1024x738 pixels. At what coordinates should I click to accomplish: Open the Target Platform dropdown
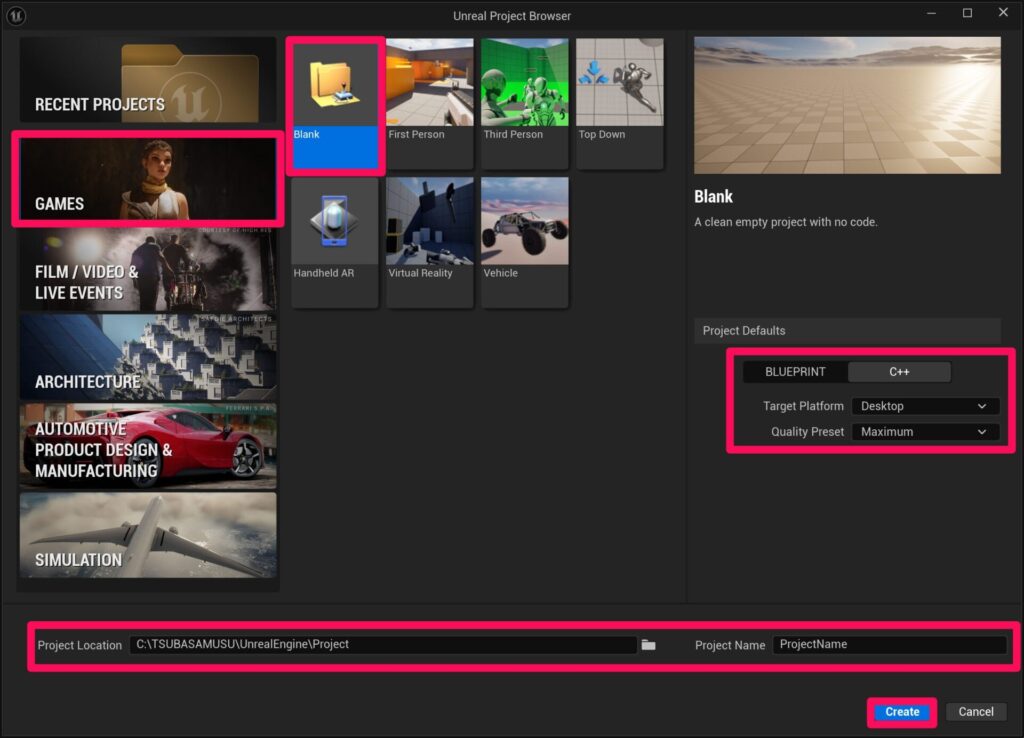point(924,406)
